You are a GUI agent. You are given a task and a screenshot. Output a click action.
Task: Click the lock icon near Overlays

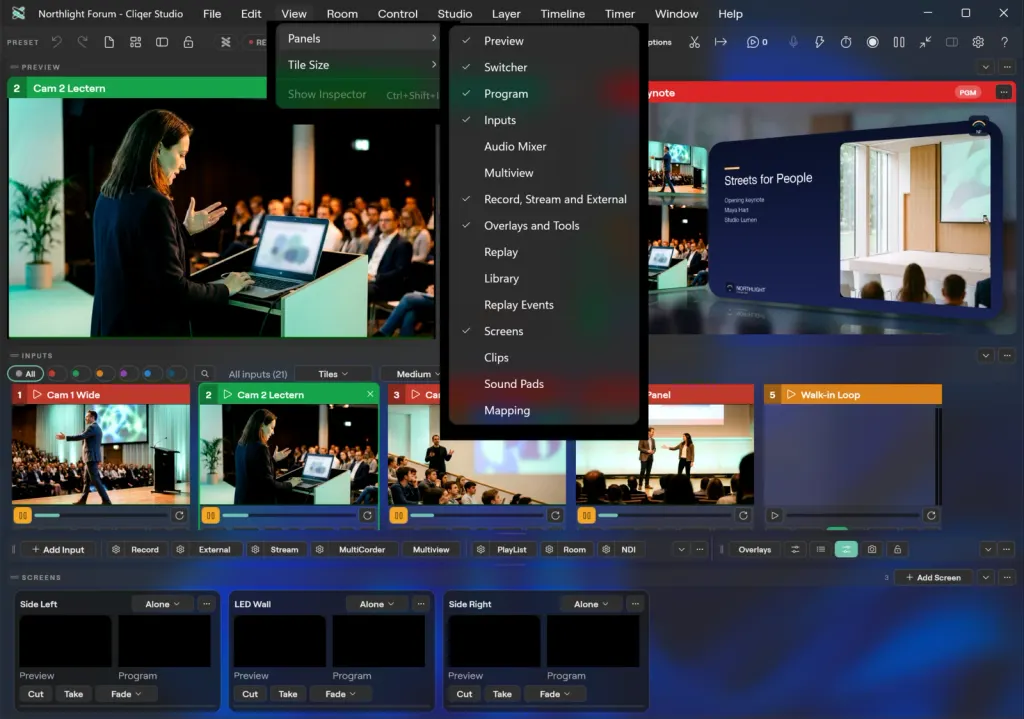(897, 549)
